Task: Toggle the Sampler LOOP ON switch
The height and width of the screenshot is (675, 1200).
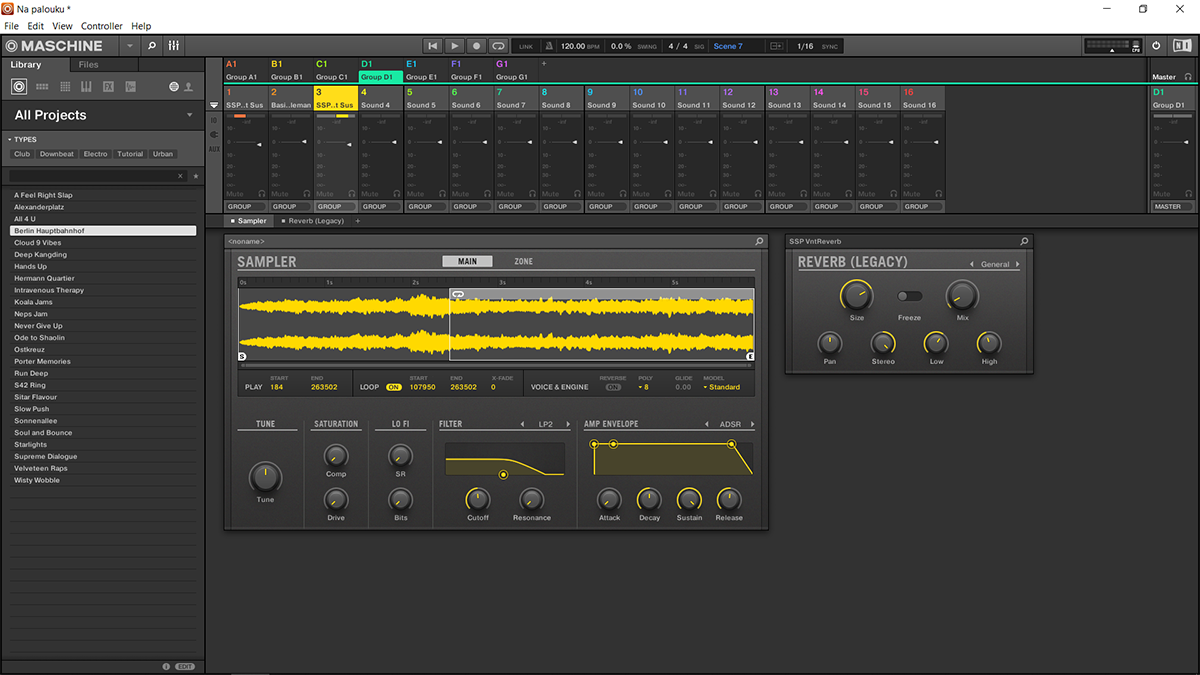Action: coord(394,387)
